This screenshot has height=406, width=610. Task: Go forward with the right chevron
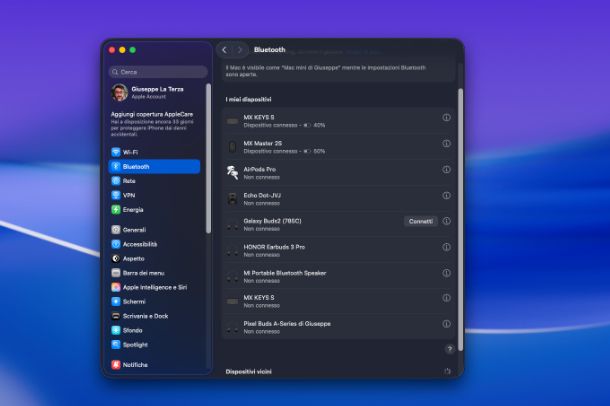pyautogui.click(x=240, y=50)
